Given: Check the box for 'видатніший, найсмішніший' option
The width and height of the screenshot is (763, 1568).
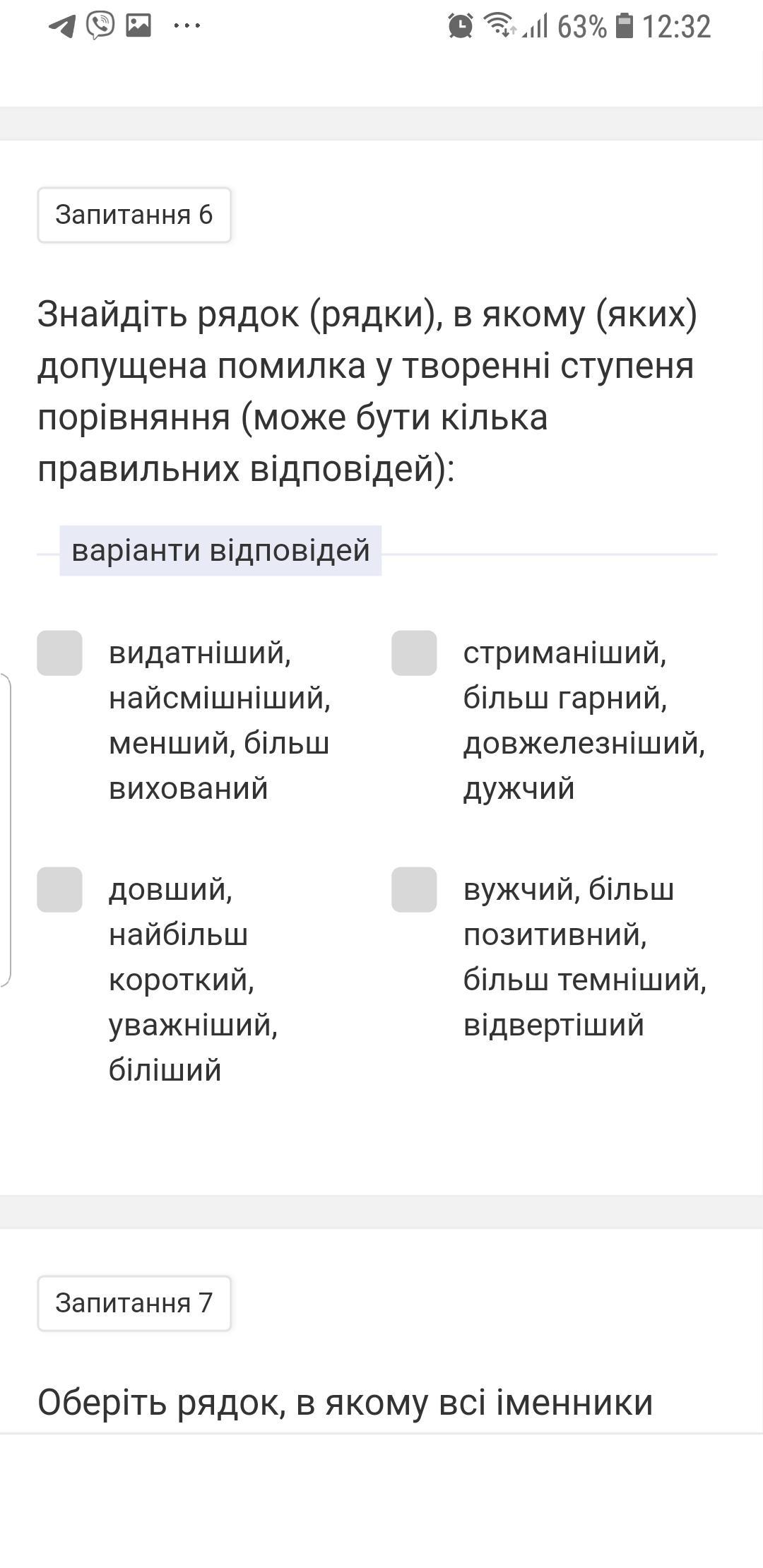Looking at the screenshot, I should (x=59, y=653).
